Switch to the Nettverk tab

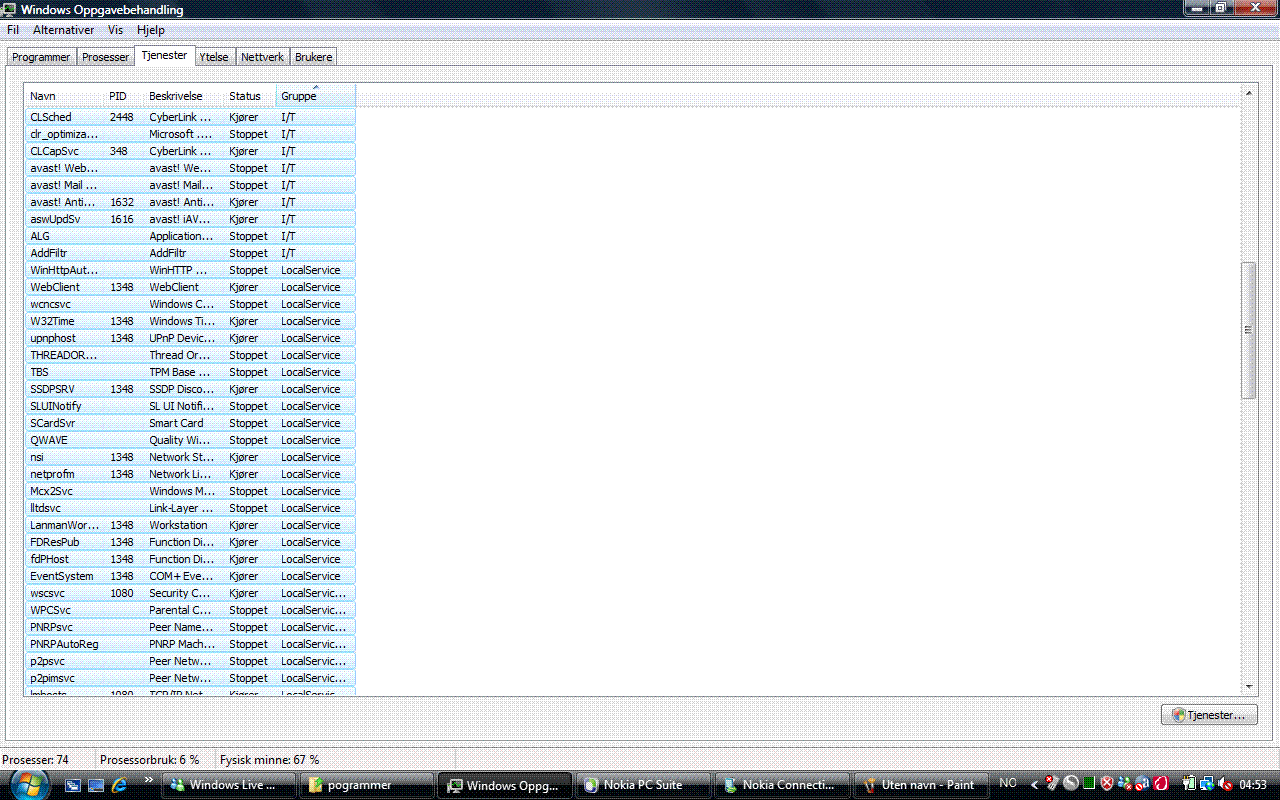[x=262, y=57]
